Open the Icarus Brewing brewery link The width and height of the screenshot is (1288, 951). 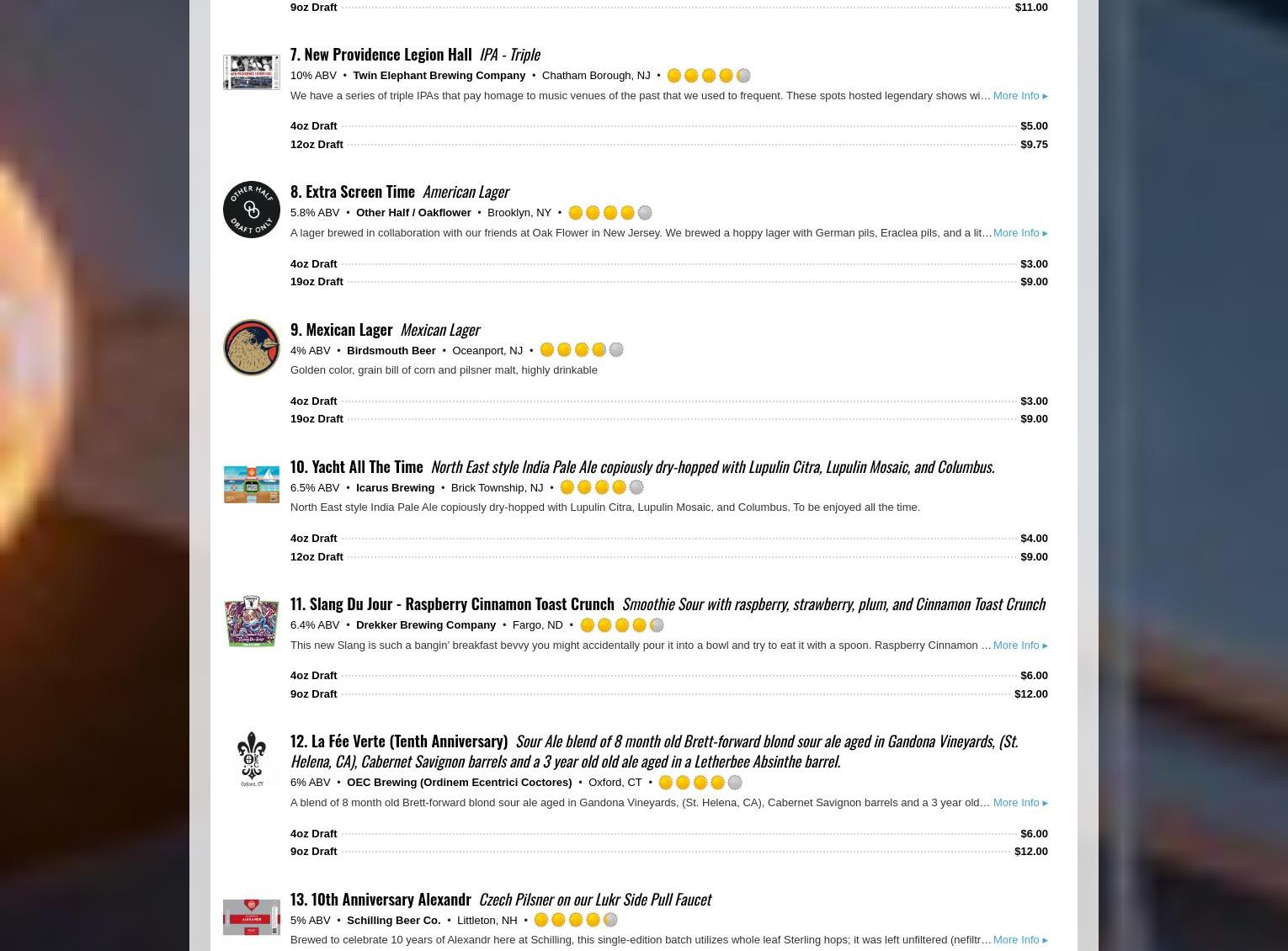click(395, 487)
